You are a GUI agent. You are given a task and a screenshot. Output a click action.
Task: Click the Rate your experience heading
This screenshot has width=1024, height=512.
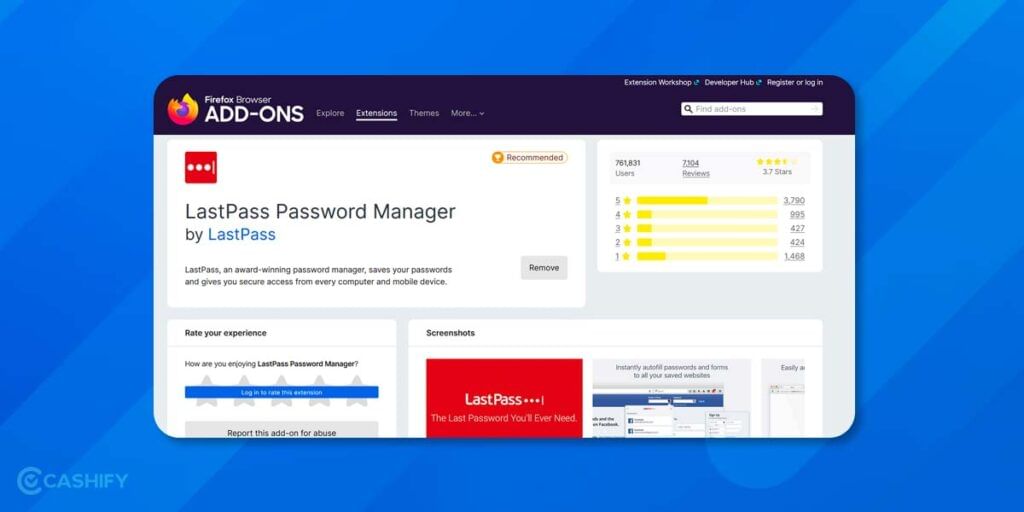(225, 333)
